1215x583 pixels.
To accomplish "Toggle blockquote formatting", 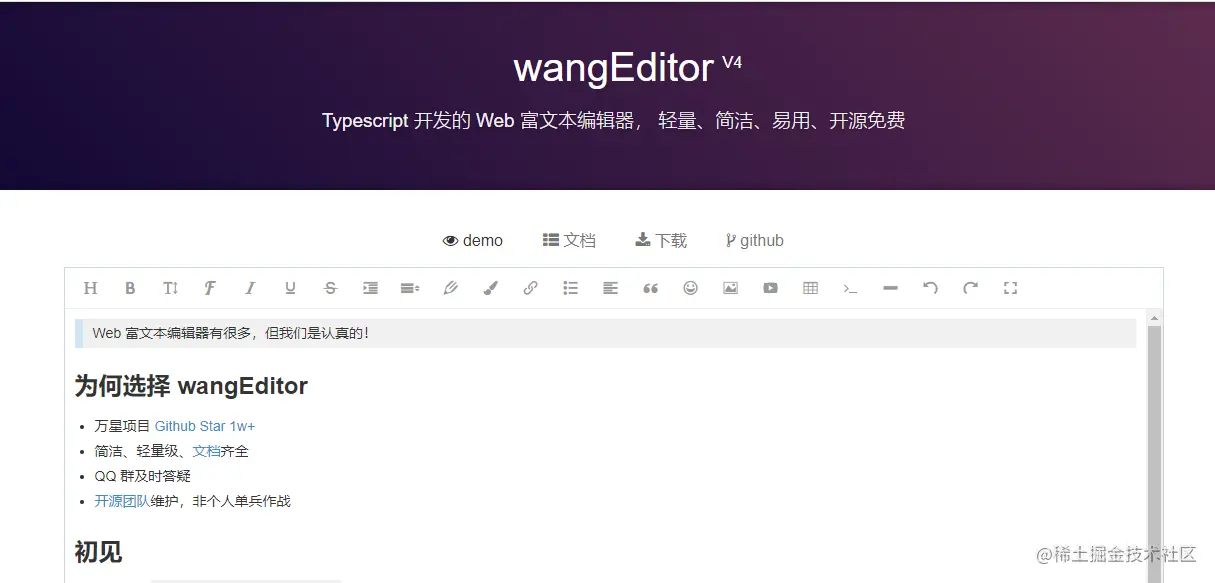I will point(650,288).
